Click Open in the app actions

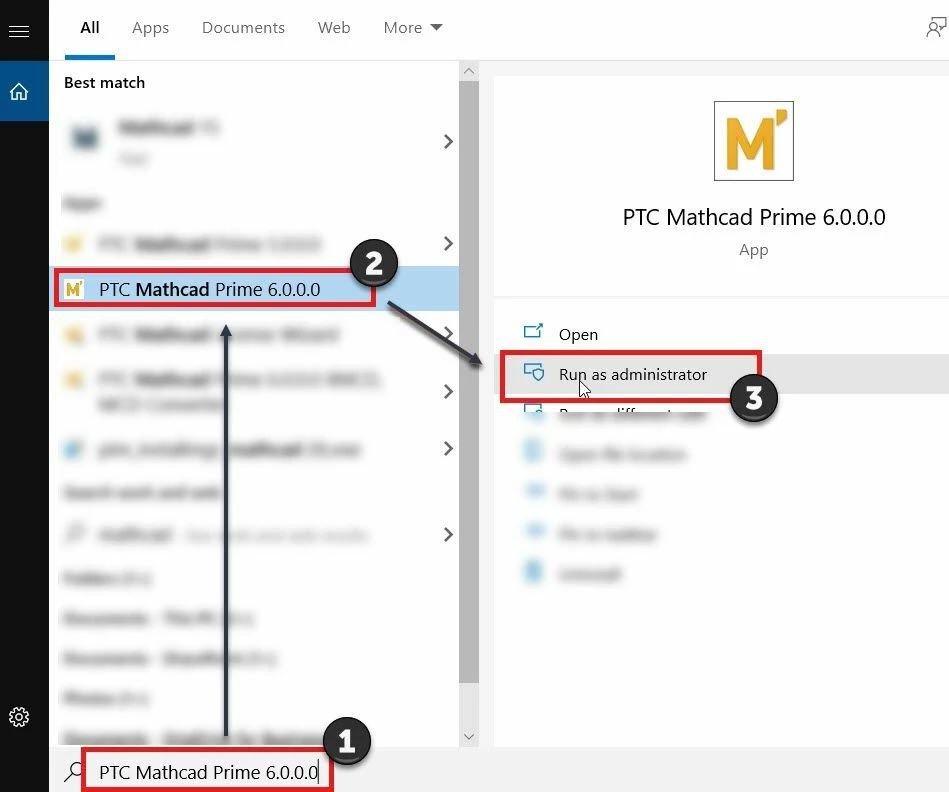(578, 335)
